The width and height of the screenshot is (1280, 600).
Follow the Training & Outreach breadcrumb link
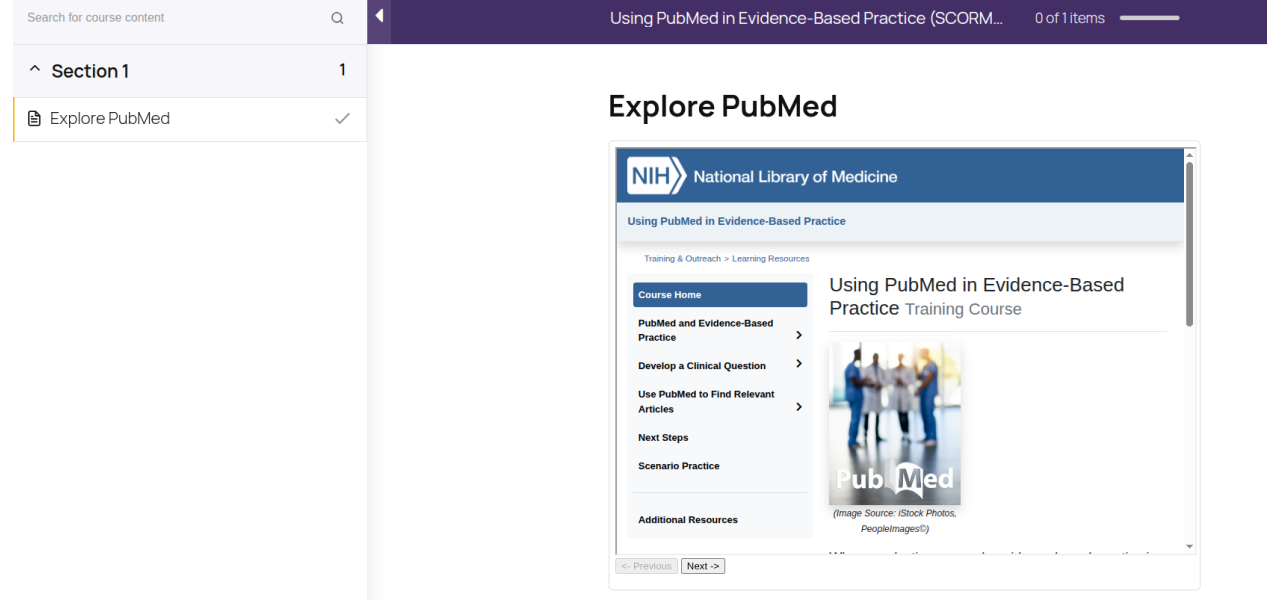(682, 259)
